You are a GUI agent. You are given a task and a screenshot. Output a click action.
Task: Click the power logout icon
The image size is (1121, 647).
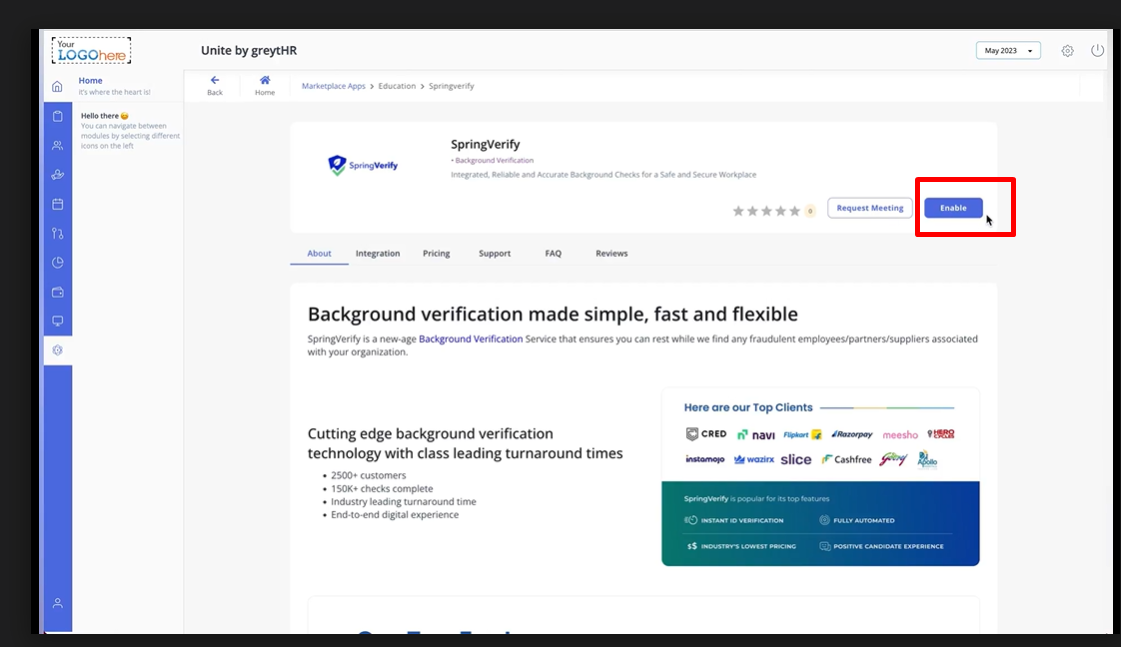(x=1097, y=51)
